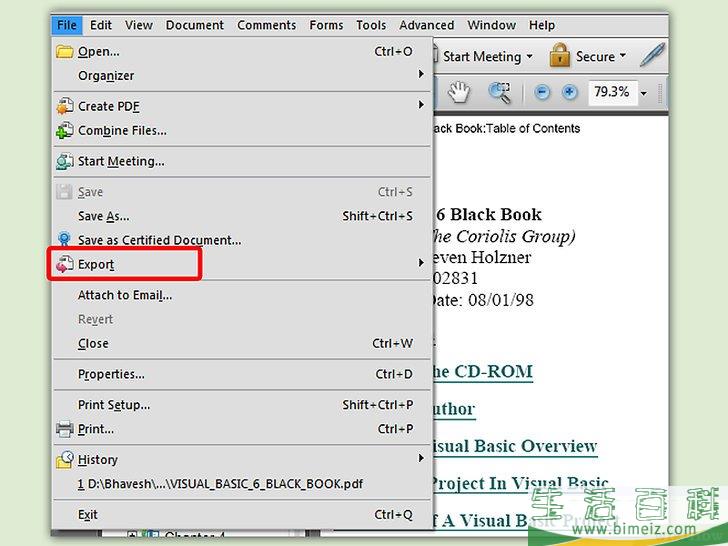728x546 pixels.
Task: Click the Secure padlock icon
Action: (559, 56)
